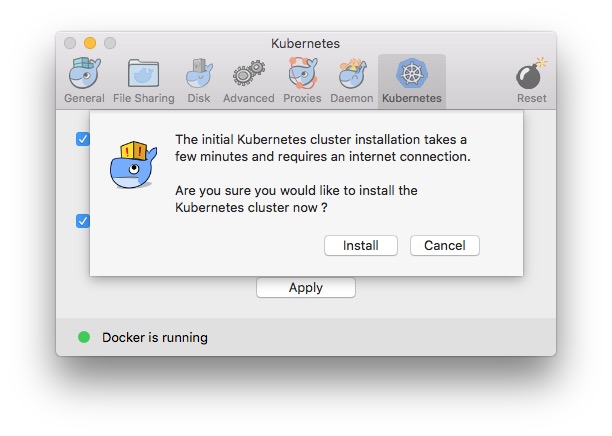This screenshot has height=436, width=612.
Task: Click the "Docker is running" status text
Action: (x=155, y=338)
